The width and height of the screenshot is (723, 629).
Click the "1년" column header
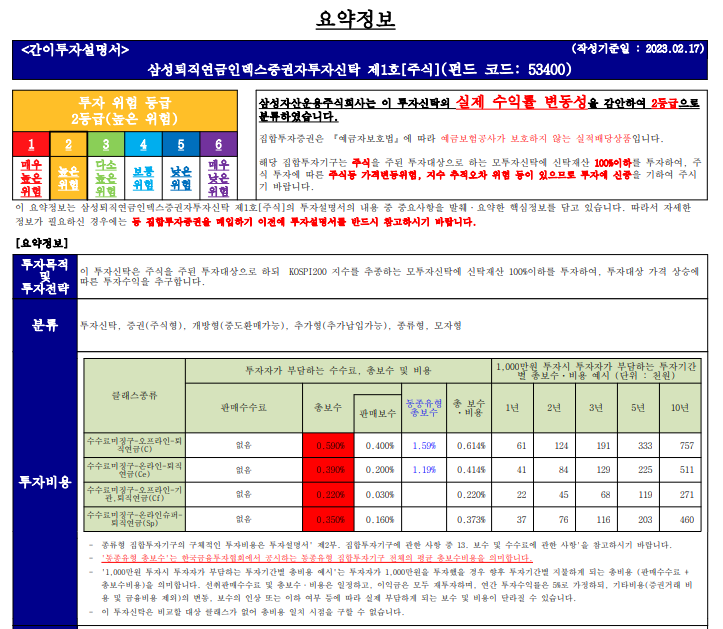coord(512,408)
